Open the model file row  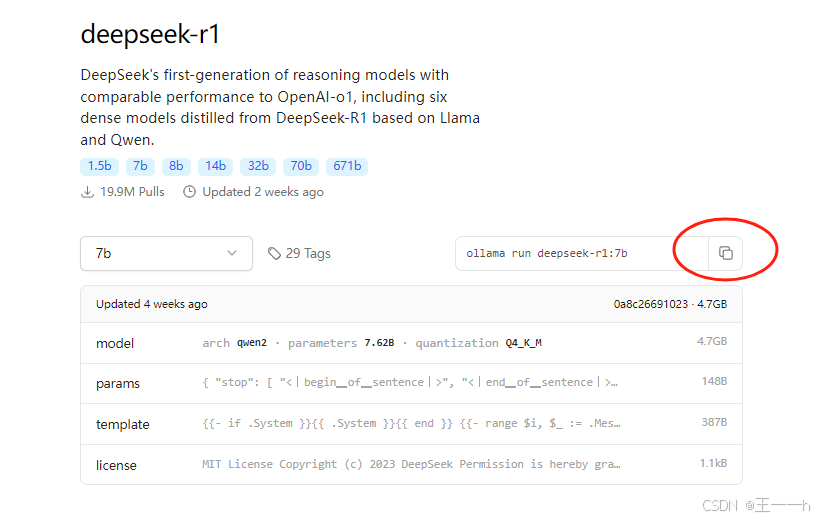click(411, 343)
